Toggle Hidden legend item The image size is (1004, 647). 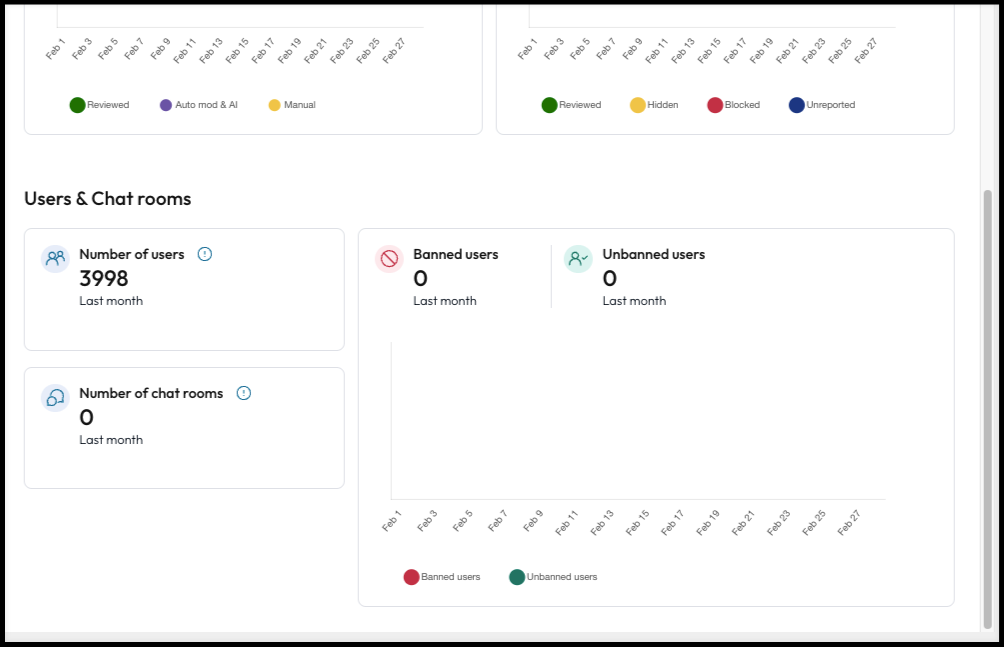click(654, 105)
